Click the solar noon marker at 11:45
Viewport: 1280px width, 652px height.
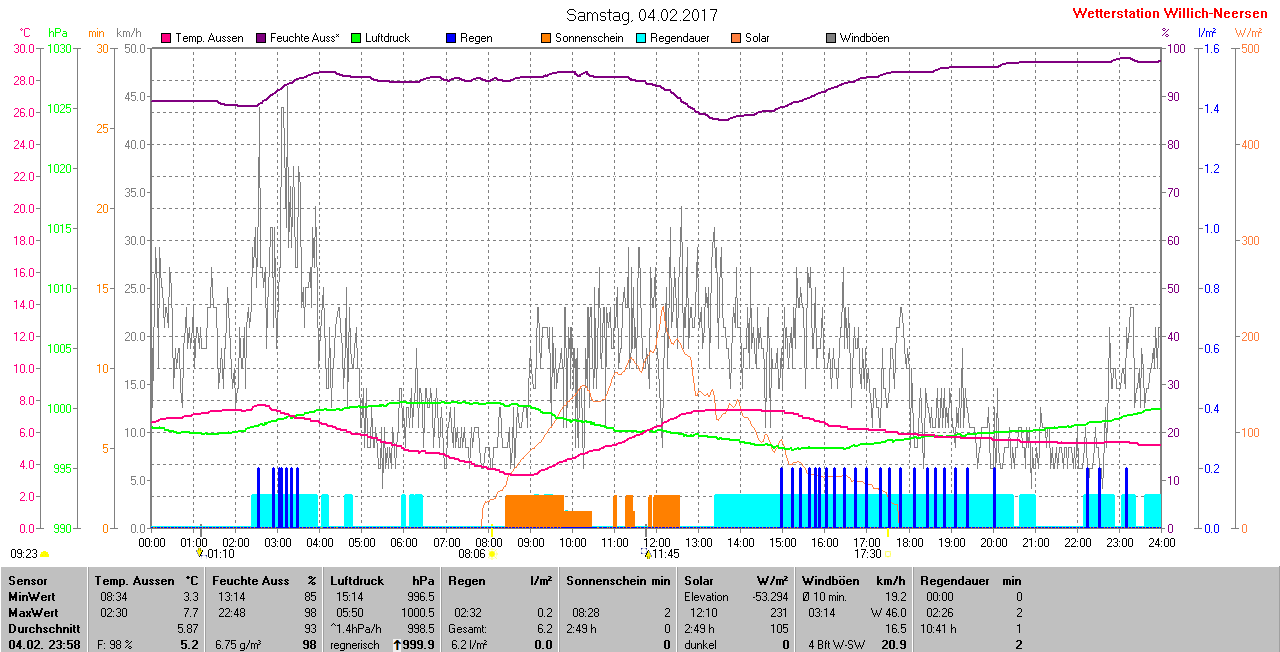point(648,554)
